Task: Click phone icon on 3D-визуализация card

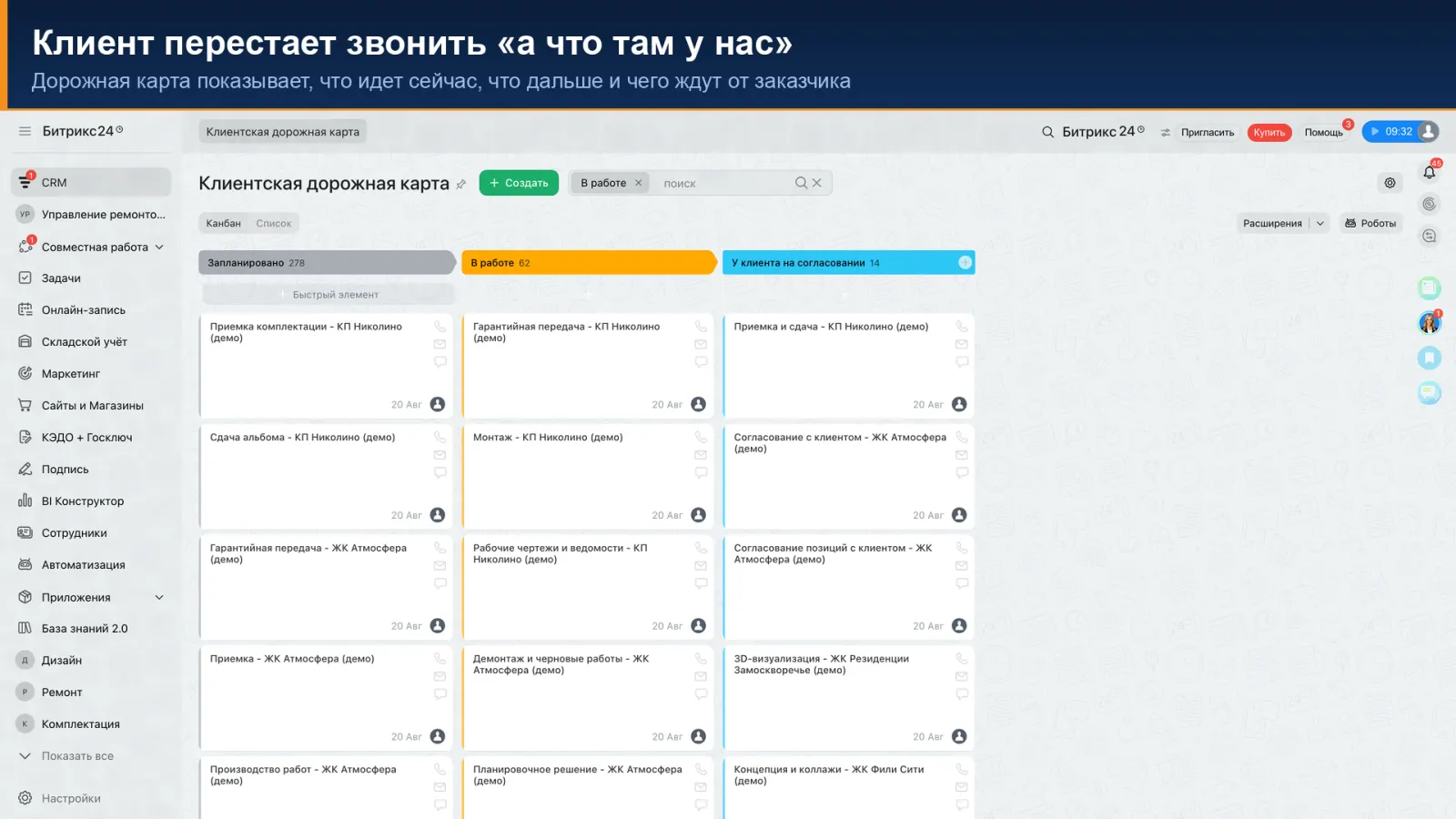Action: [x=962, y=659]
